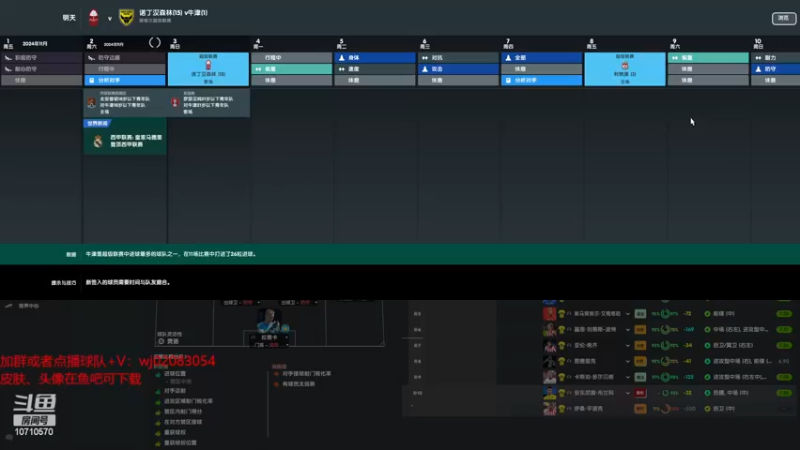The width and height of the screenshot is (800, 450).
Task: Click the analysis icon on day 7's 分析对手 session
Action: point(508,80)
